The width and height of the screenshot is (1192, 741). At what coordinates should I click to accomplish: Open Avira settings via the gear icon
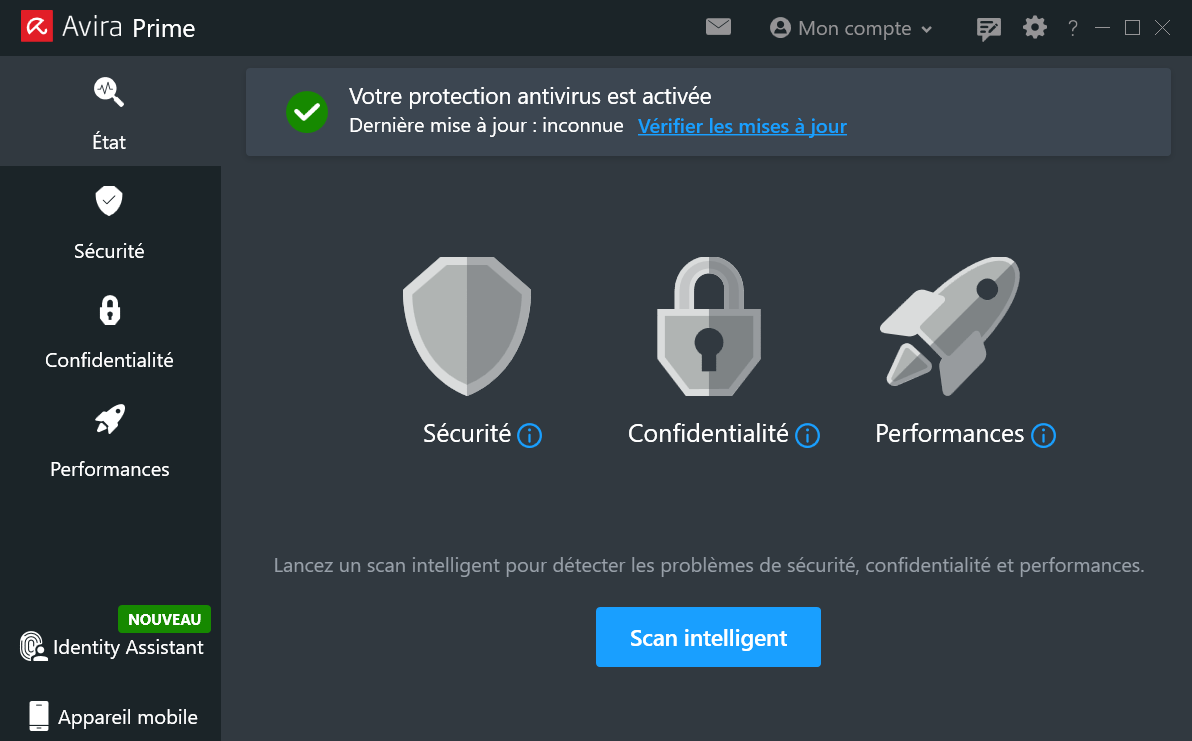(x=1034, y=28)
